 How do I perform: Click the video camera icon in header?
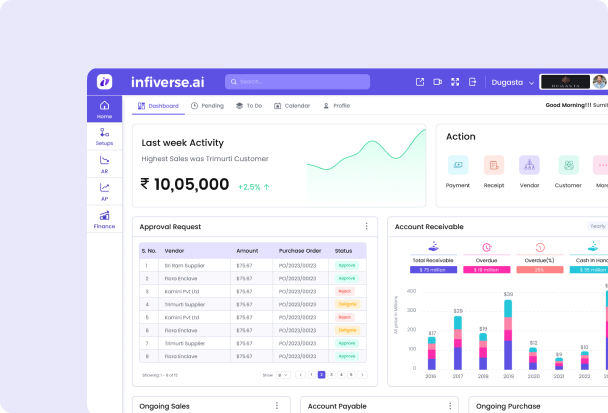(438, 82)
